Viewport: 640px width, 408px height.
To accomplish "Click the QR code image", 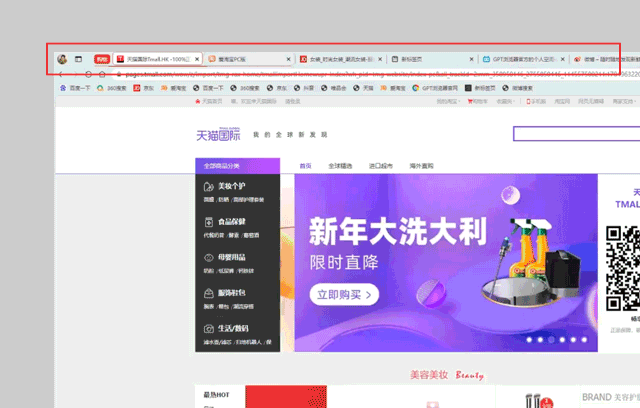I will 623,268.
